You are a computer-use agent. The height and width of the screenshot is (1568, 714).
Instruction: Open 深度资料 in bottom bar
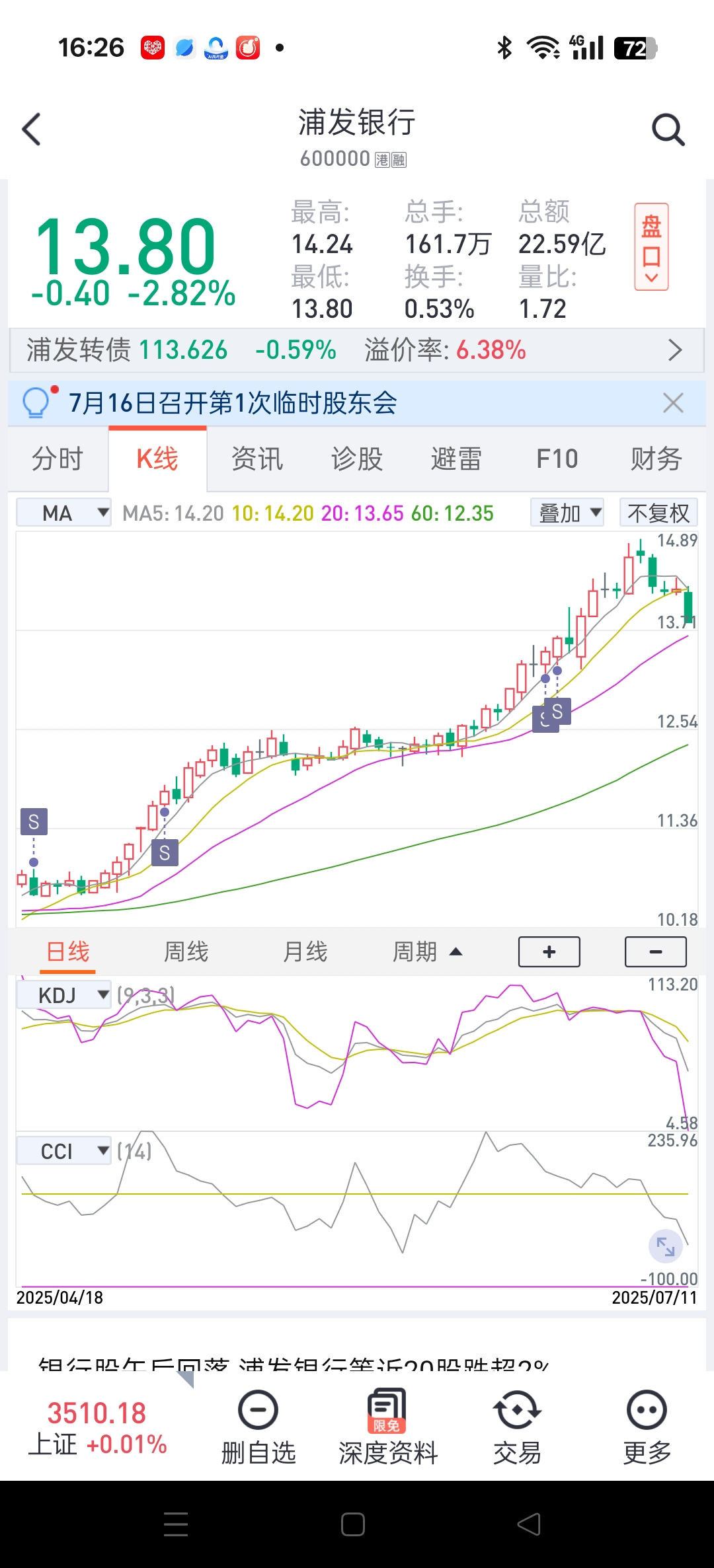(387, 1427)
